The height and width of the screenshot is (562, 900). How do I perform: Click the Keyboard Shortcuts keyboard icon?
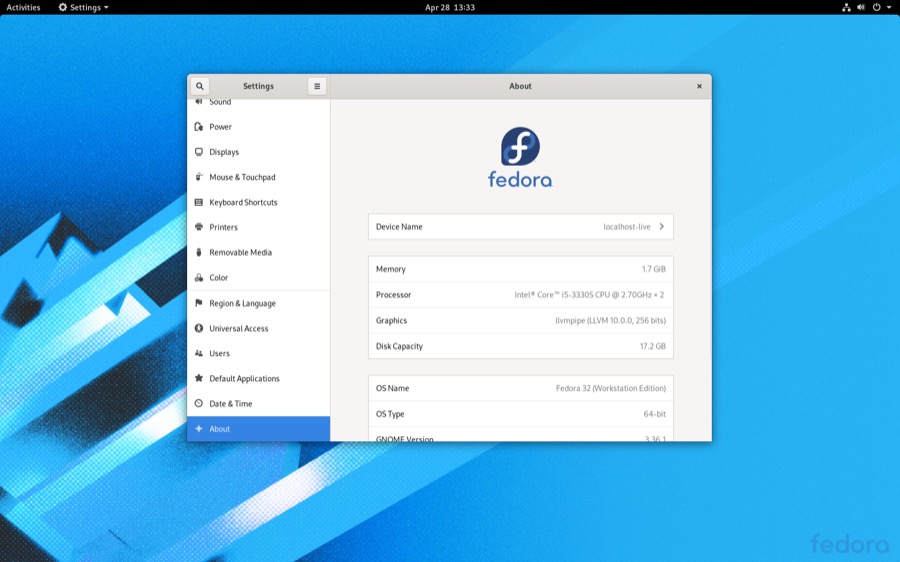coord(199,202)
